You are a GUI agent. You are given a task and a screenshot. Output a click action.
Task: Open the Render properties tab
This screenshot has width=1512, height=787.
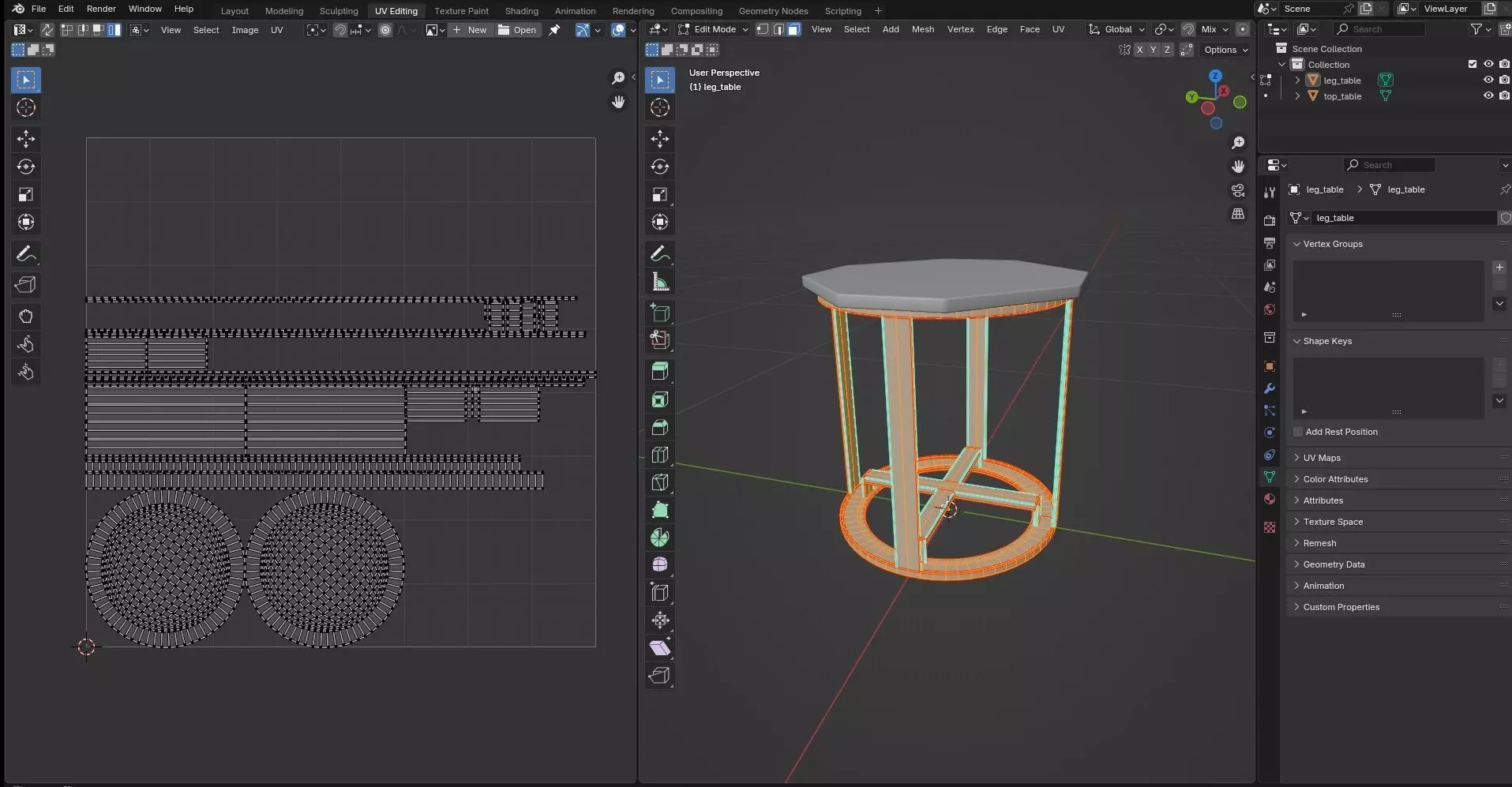tap(1270, 221)
